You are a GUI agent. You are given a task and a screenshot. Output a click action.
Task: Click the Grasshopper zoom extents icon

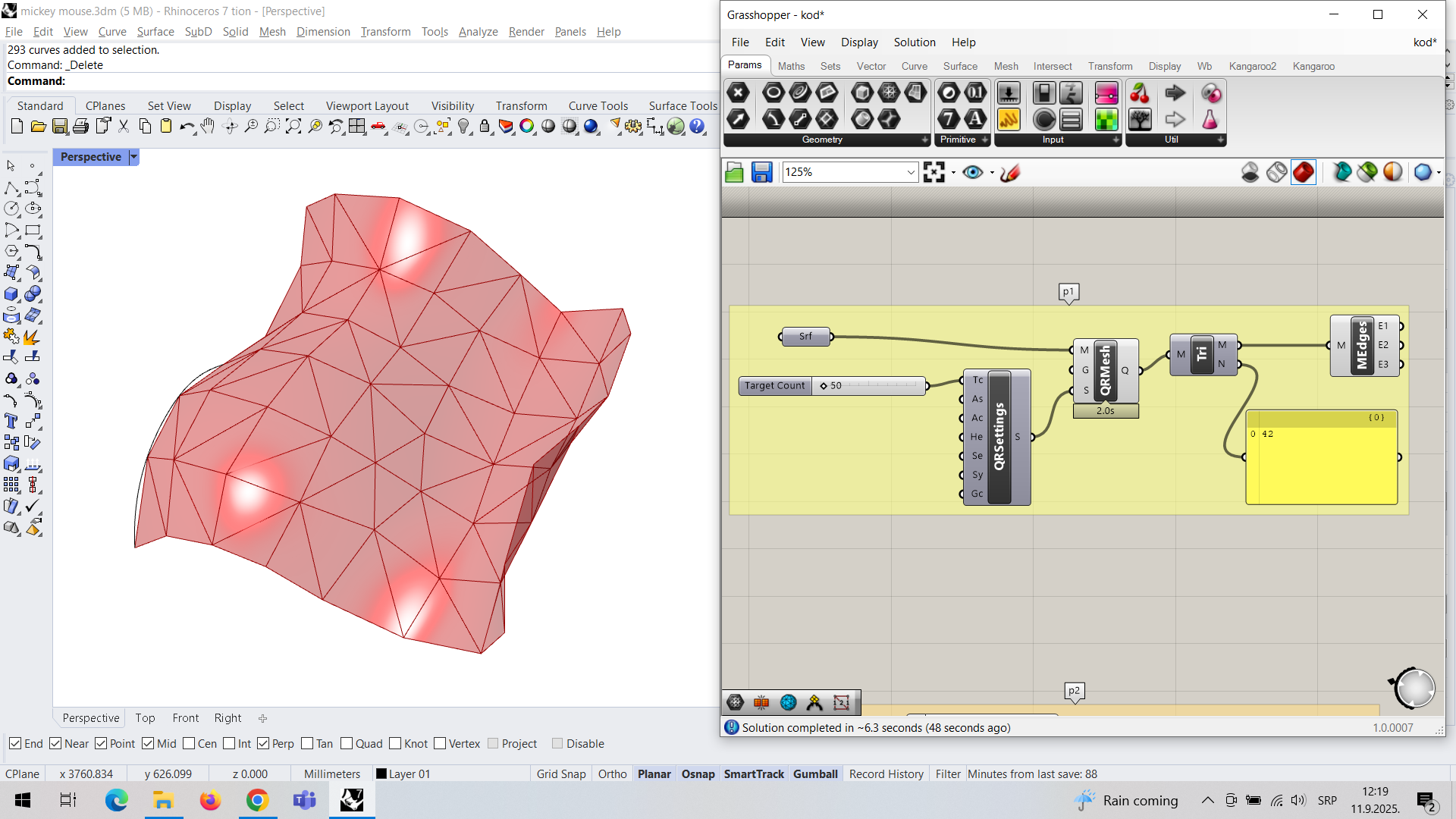coord(934,172)
